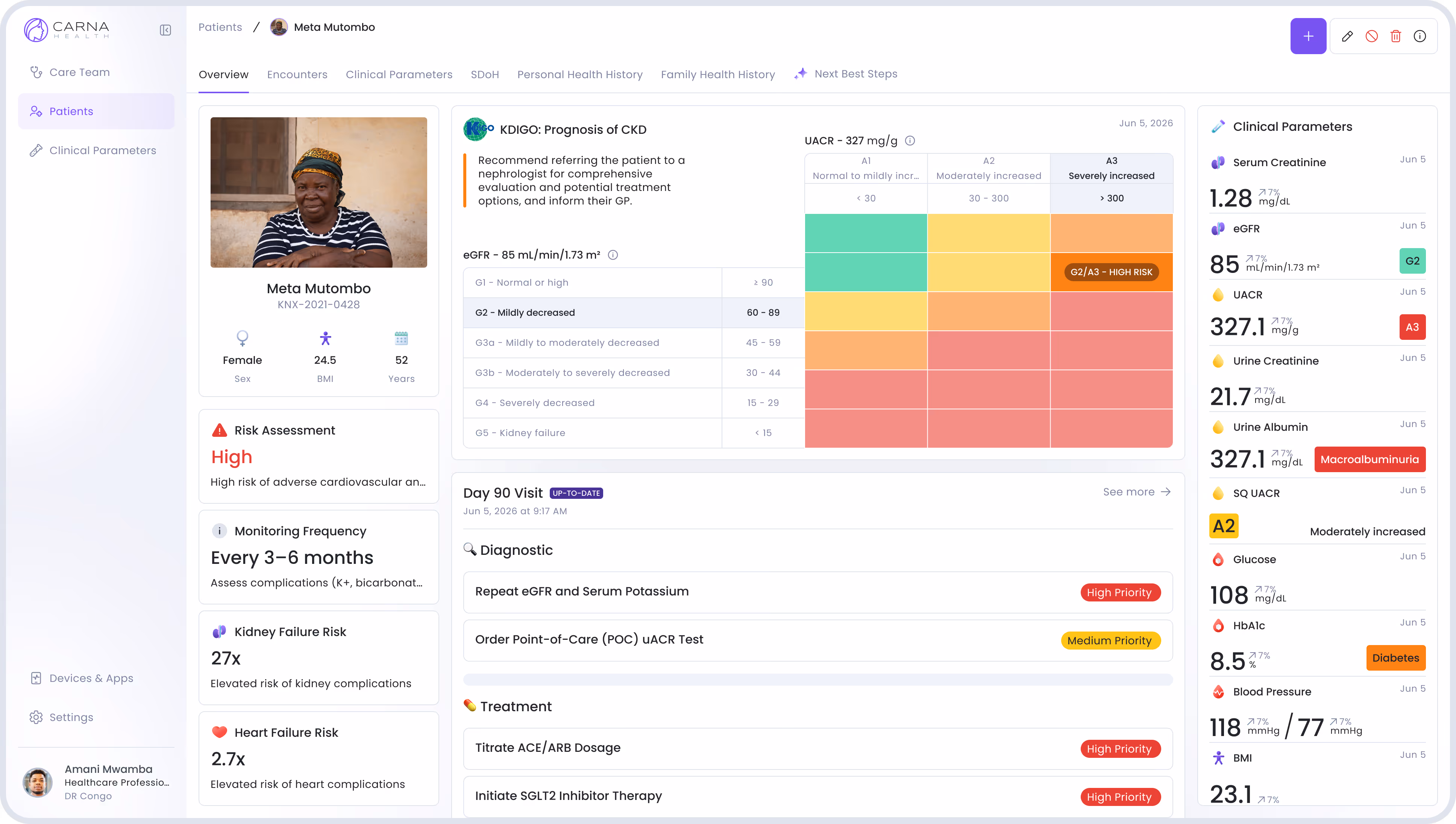The width and height of the screenshot is (1456, 824).
Task: Switch to the Encounters tab
Action: point(297,74)
